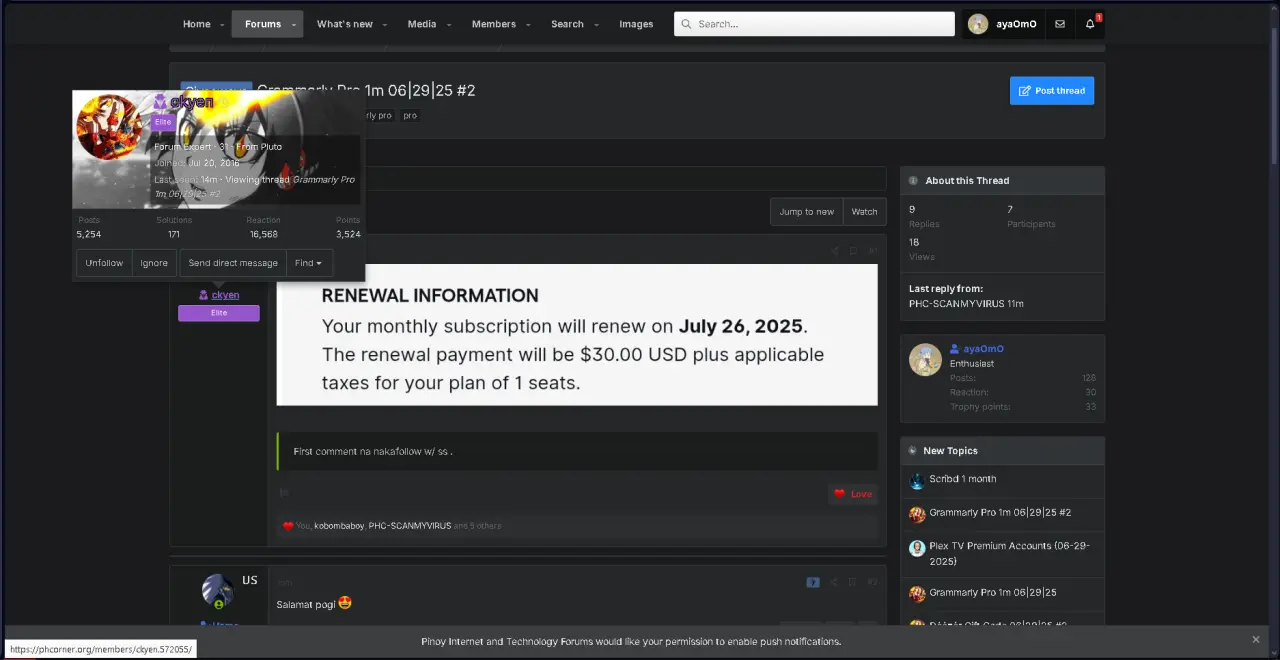
Task: Unfollow ckyen in the popup
Action: (104, 263)
